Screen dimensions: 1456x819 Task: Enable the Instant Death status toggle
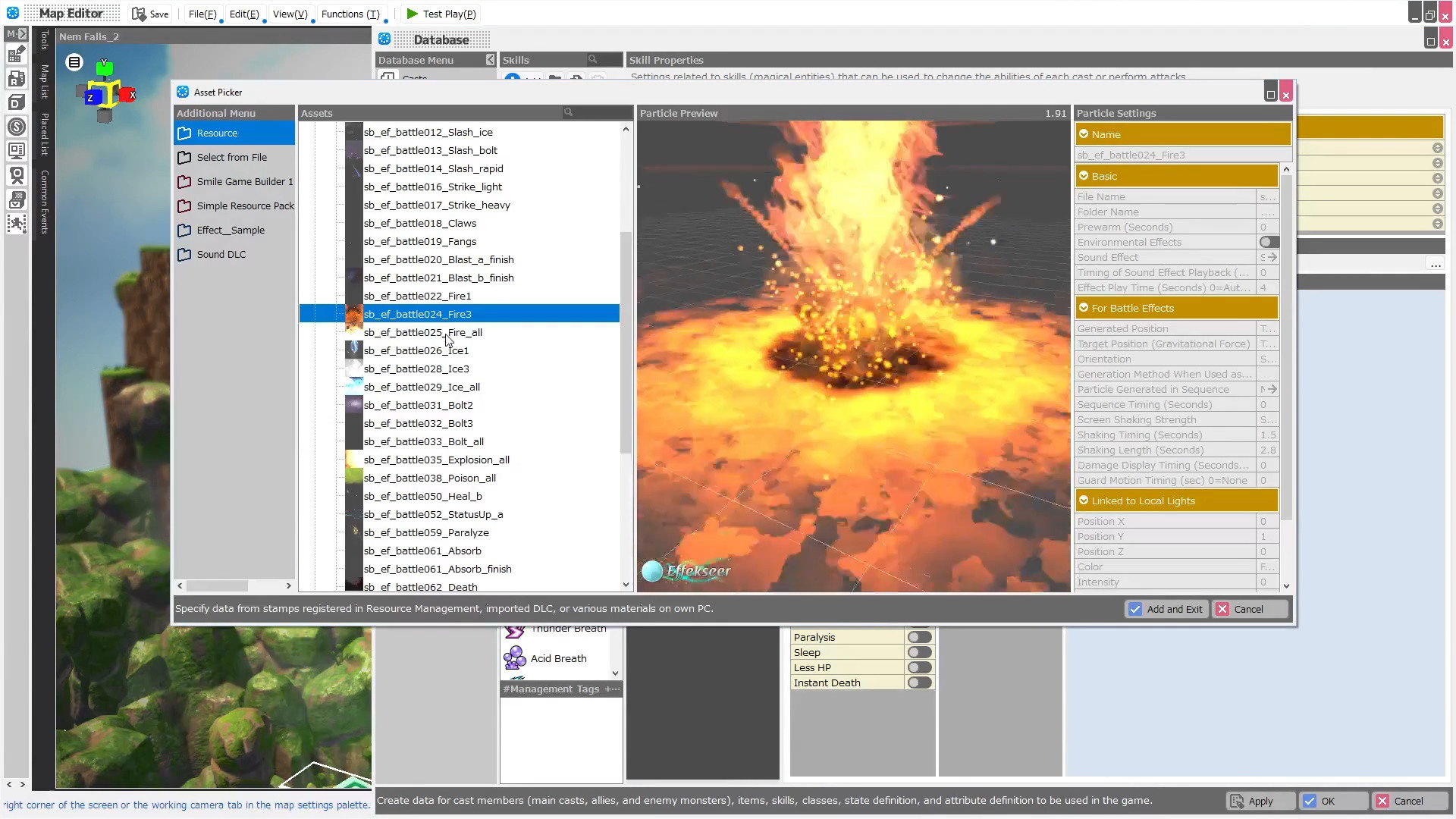pos(919,682)
